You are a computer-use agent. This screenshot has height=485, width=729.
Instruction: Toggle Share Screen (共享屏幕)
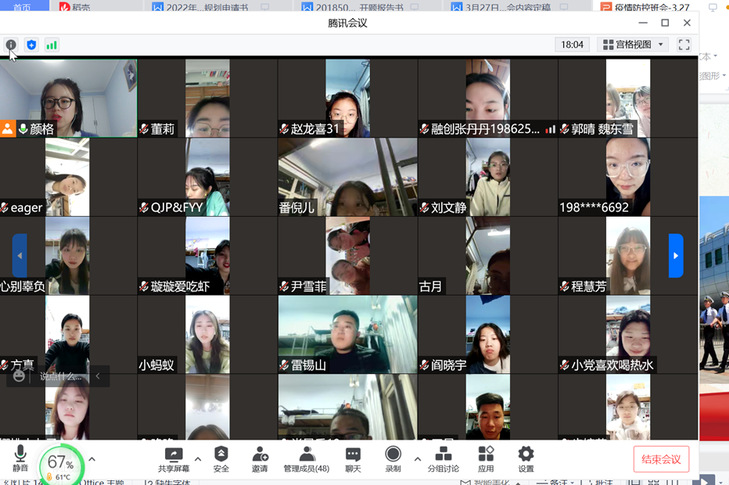tap(173, 458)
